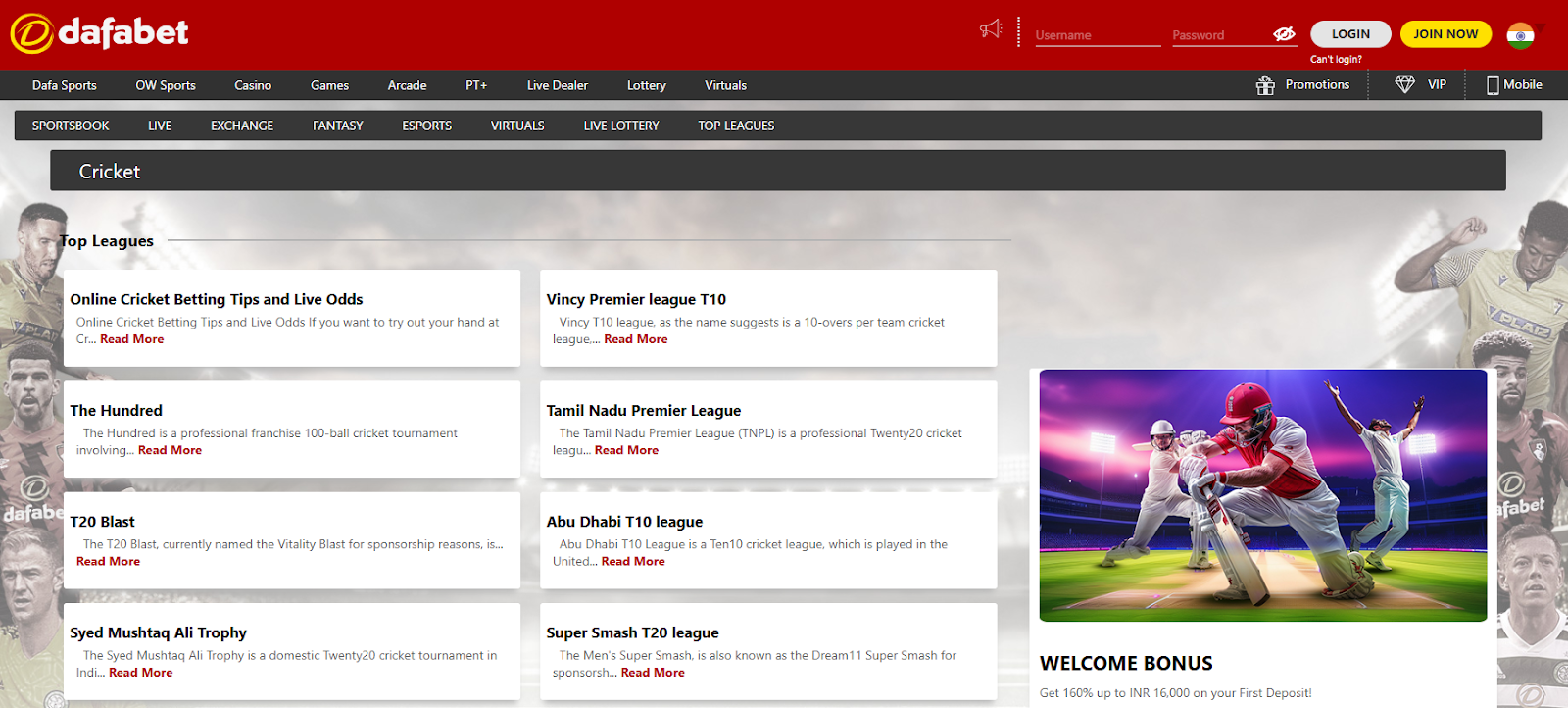Open T20 Blast heading
The height and width of the screenshot is (708, 1568).
[x=103, y=522]
